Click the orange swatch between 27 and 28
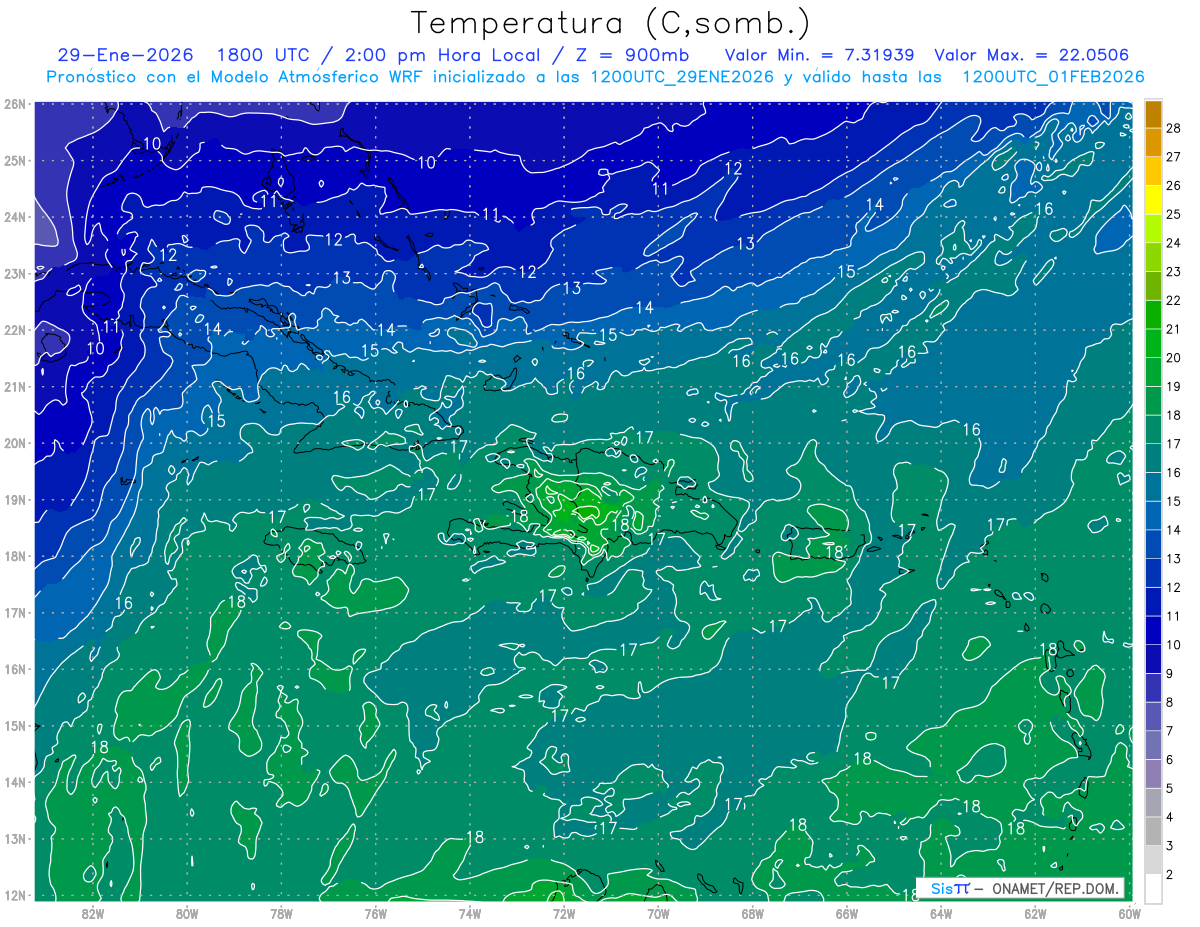 [x=1153, y=142]
